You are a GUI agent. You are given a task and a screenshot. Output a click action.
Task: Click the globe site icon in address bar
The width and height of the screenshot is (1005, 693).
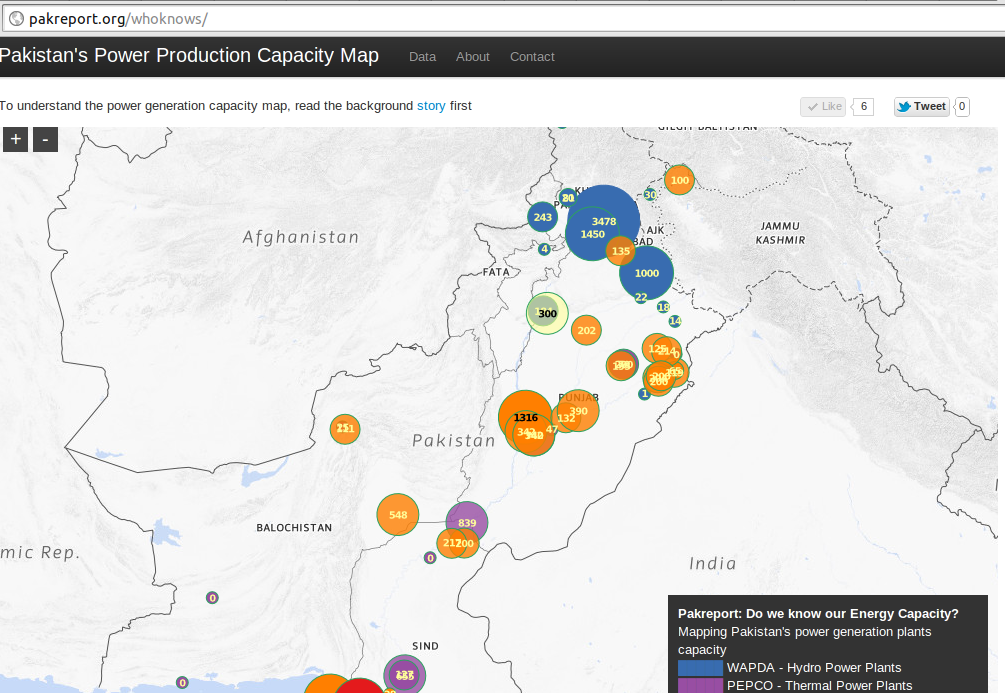[x=17, y=19]
